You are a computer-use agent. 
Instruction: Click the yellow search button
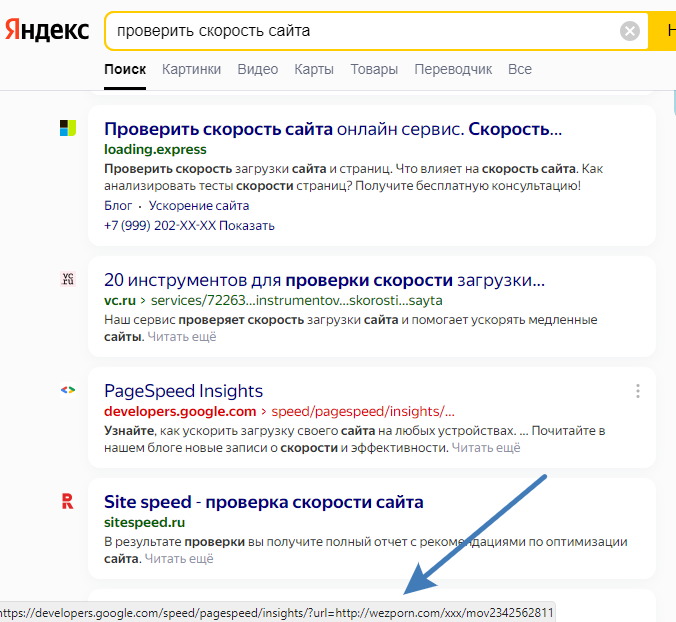click(664, 31)
